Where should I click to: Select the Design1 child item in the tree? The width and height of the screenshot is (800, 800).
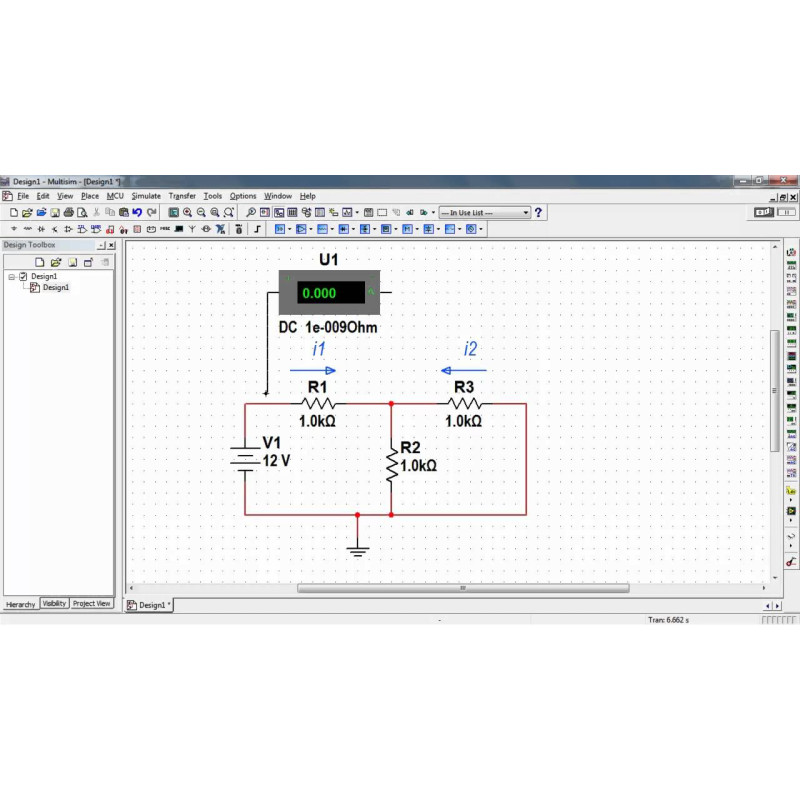point(55,288)
